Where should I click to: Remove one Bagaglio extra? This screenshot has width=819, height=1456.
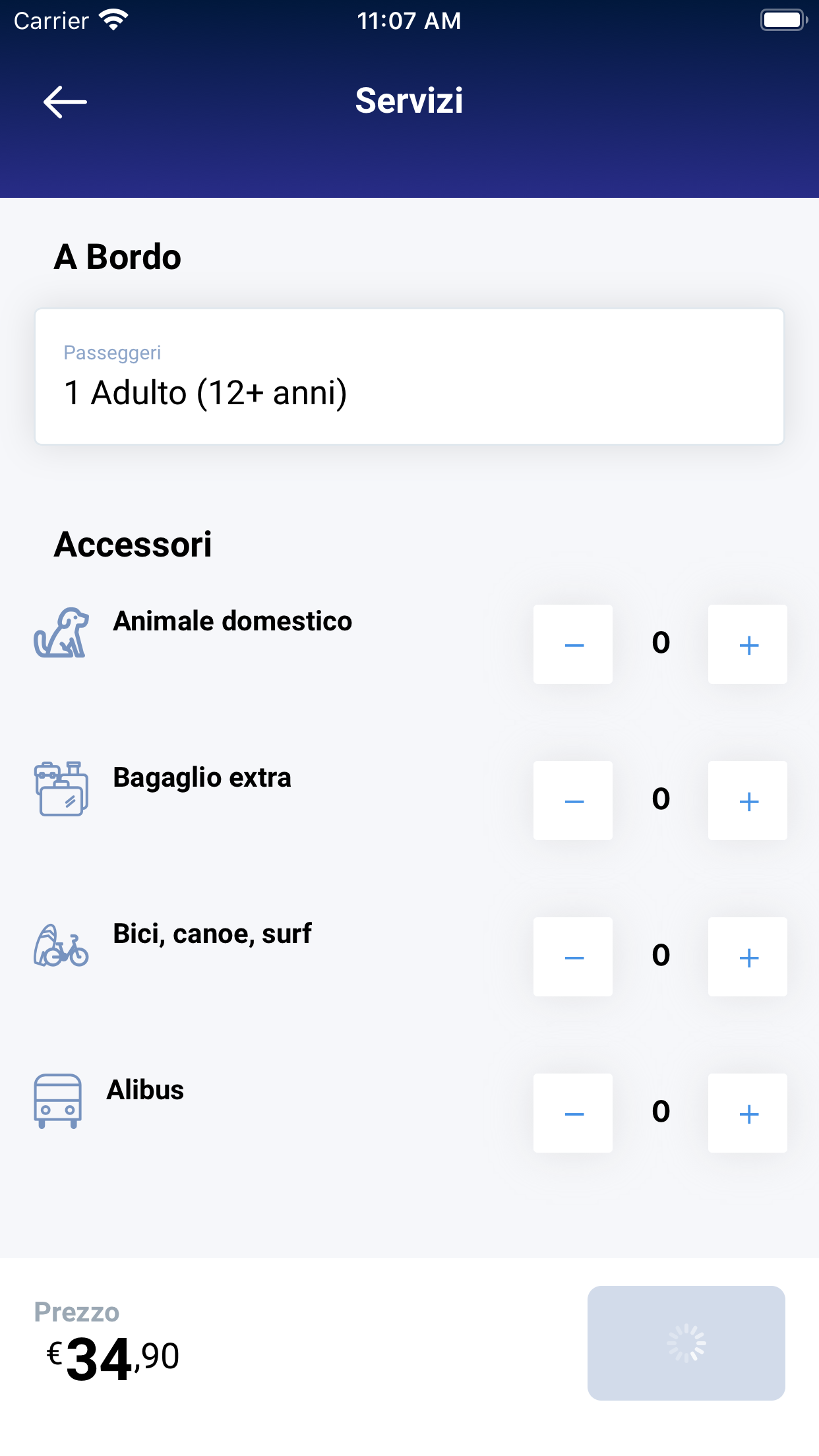point(573,801)
